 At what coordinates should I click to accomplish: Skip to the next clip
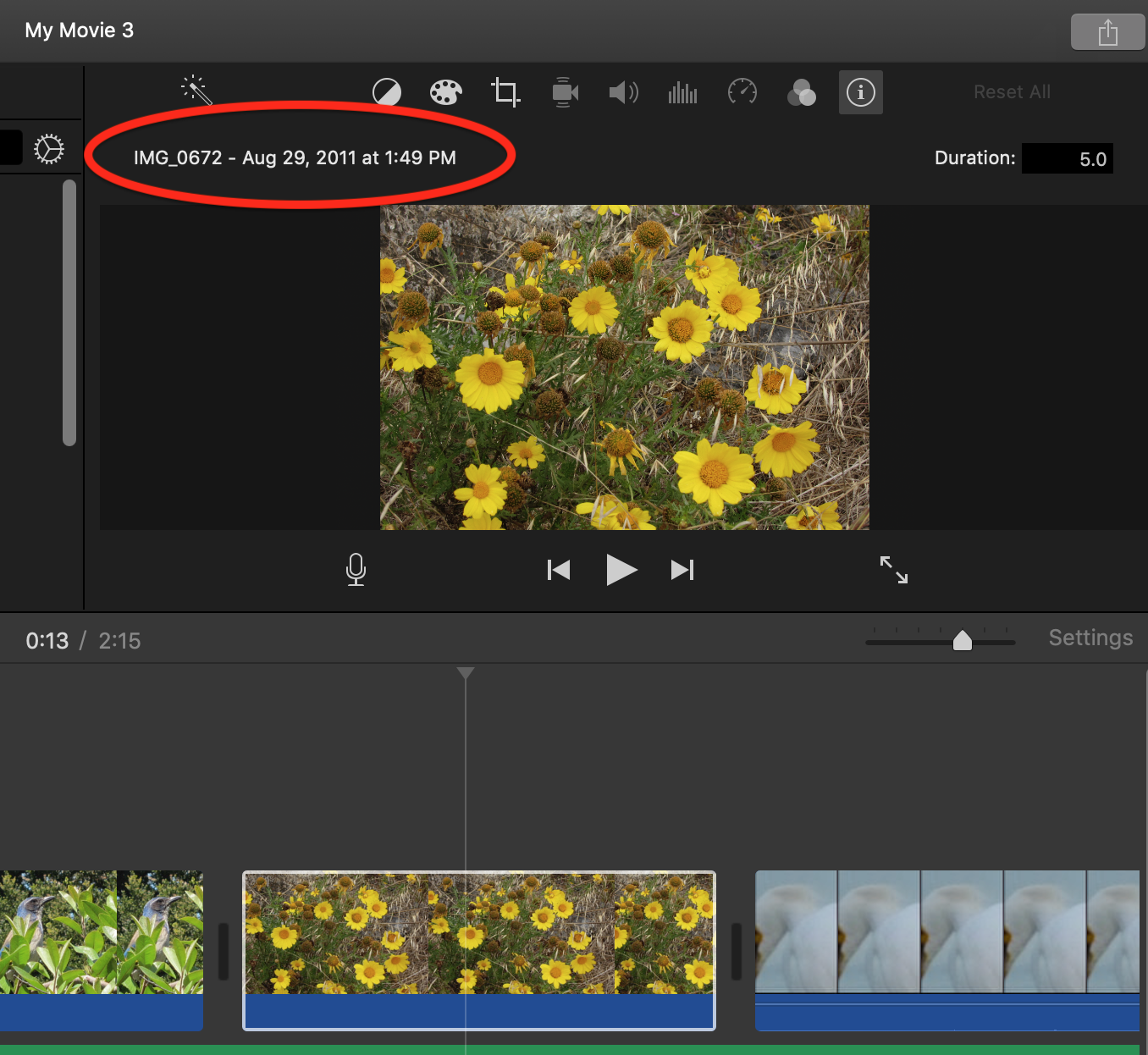click(x=682, y=570)
